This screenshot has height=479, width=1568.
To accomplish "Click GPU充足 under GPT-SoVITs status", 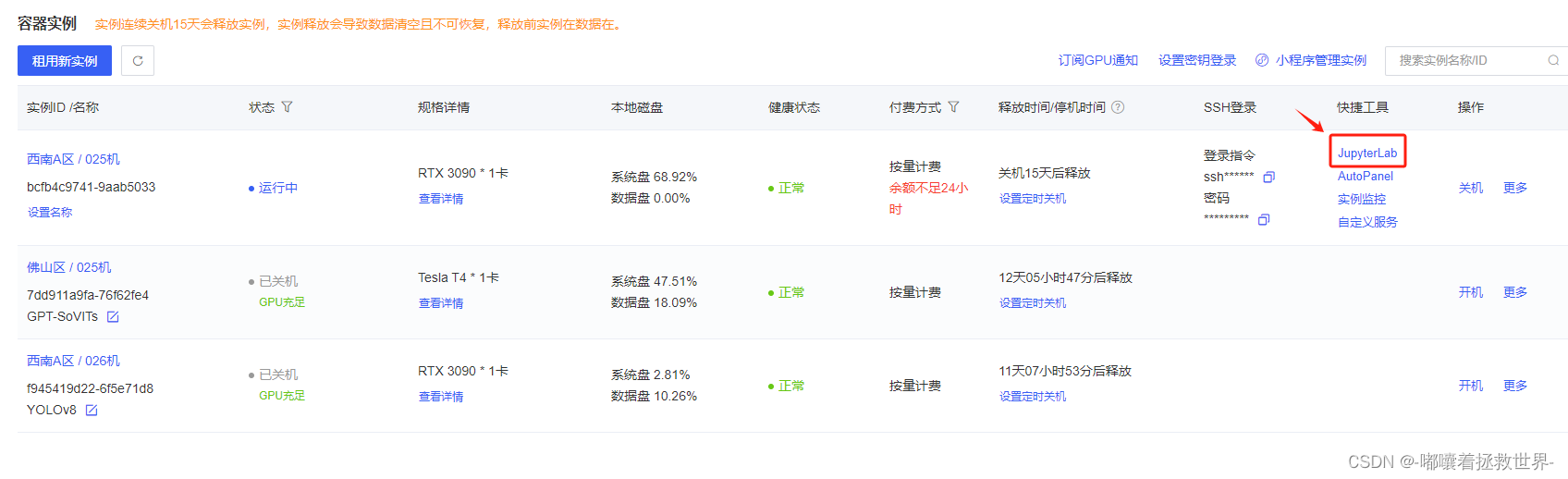I will (282, 302).
